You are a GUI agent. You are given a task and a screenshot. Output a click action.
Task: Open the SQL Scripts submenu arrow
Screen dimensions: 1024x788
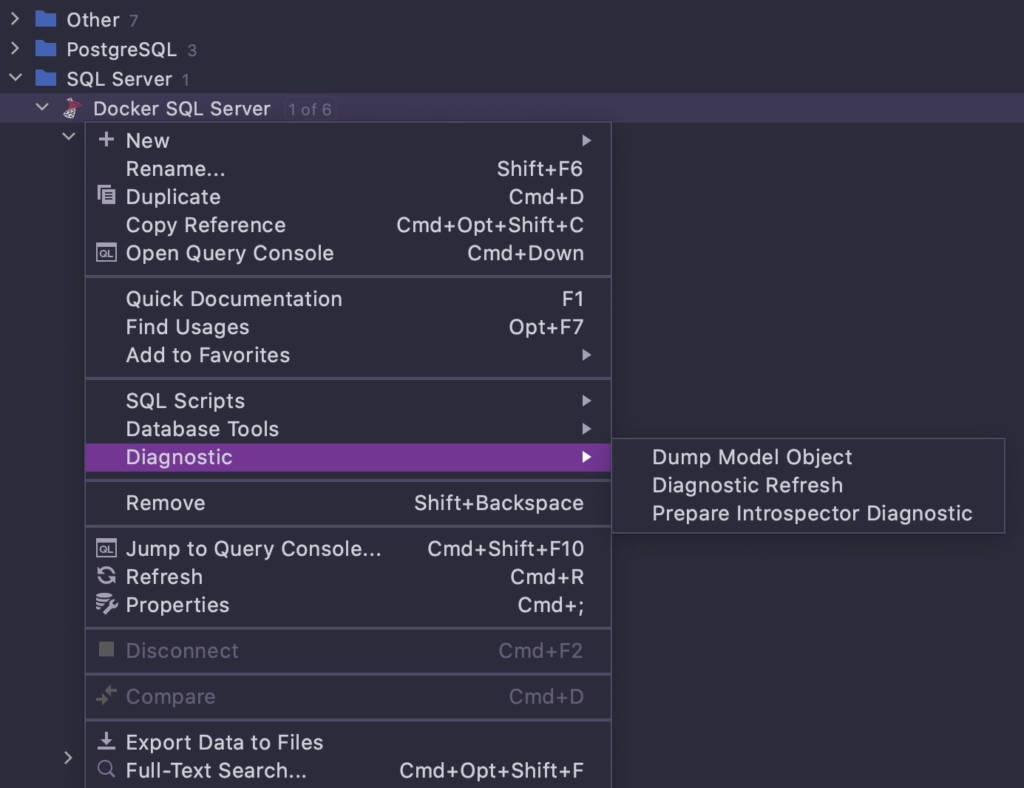(x=586, y=401)
